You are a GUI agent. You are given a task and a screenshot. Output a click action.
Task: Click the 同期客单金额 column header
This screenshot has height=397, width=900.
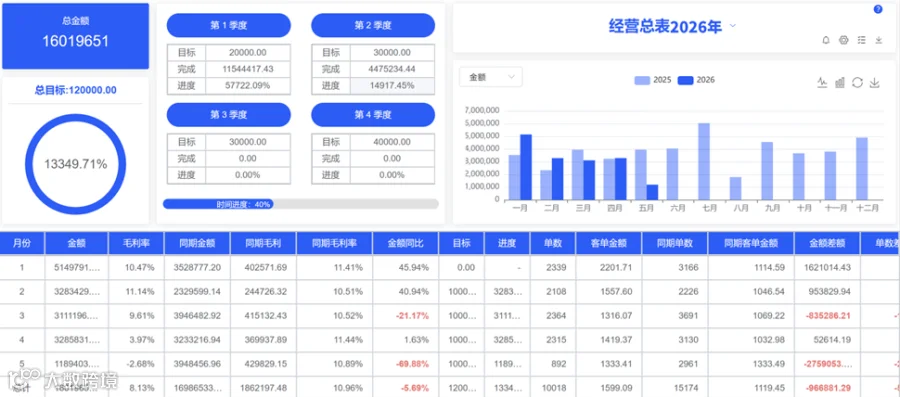[x=751, y=243]
